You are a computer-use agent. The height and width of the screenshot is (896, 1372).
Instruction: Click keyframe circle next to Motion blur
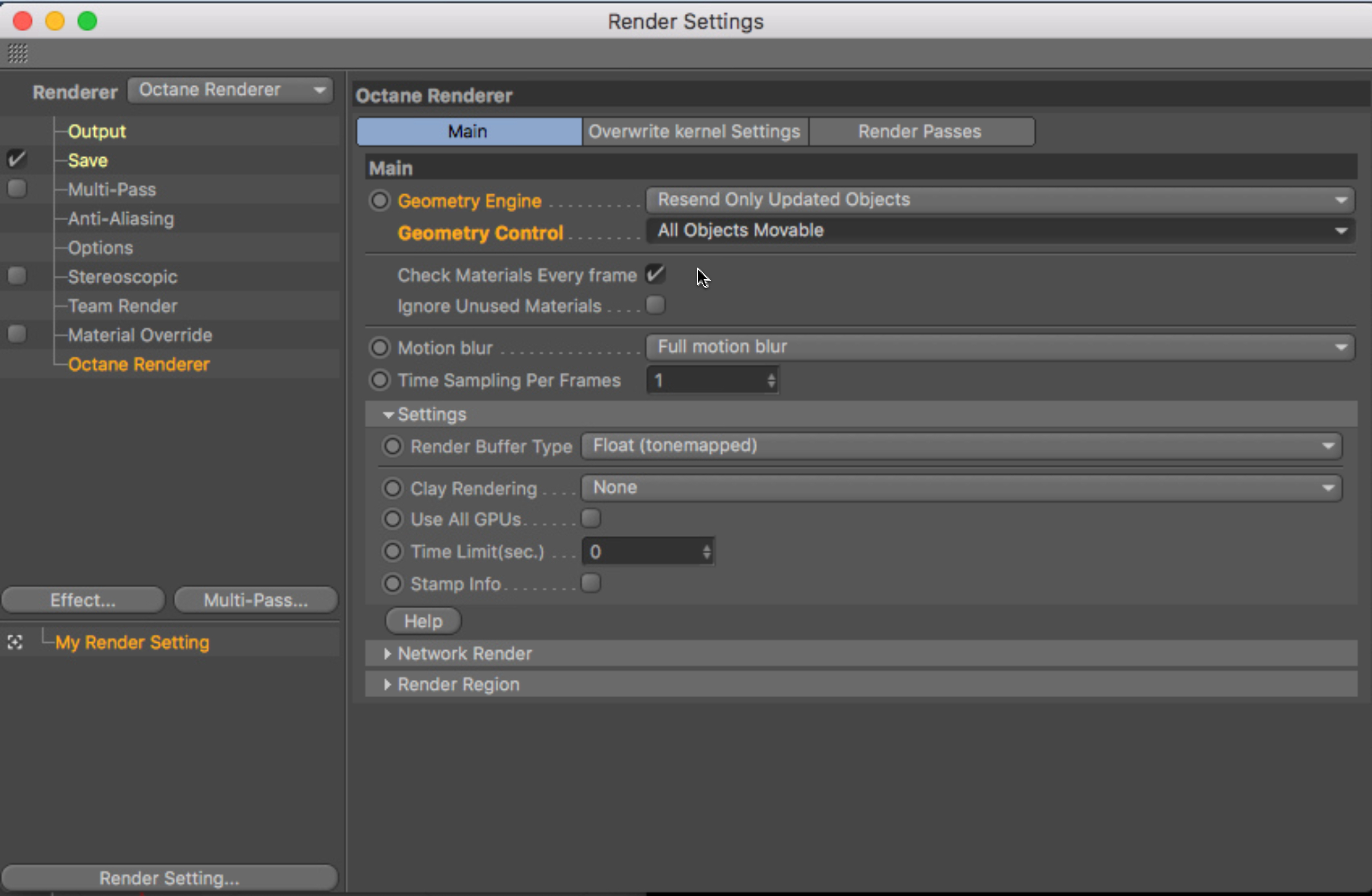coord(380,347)
